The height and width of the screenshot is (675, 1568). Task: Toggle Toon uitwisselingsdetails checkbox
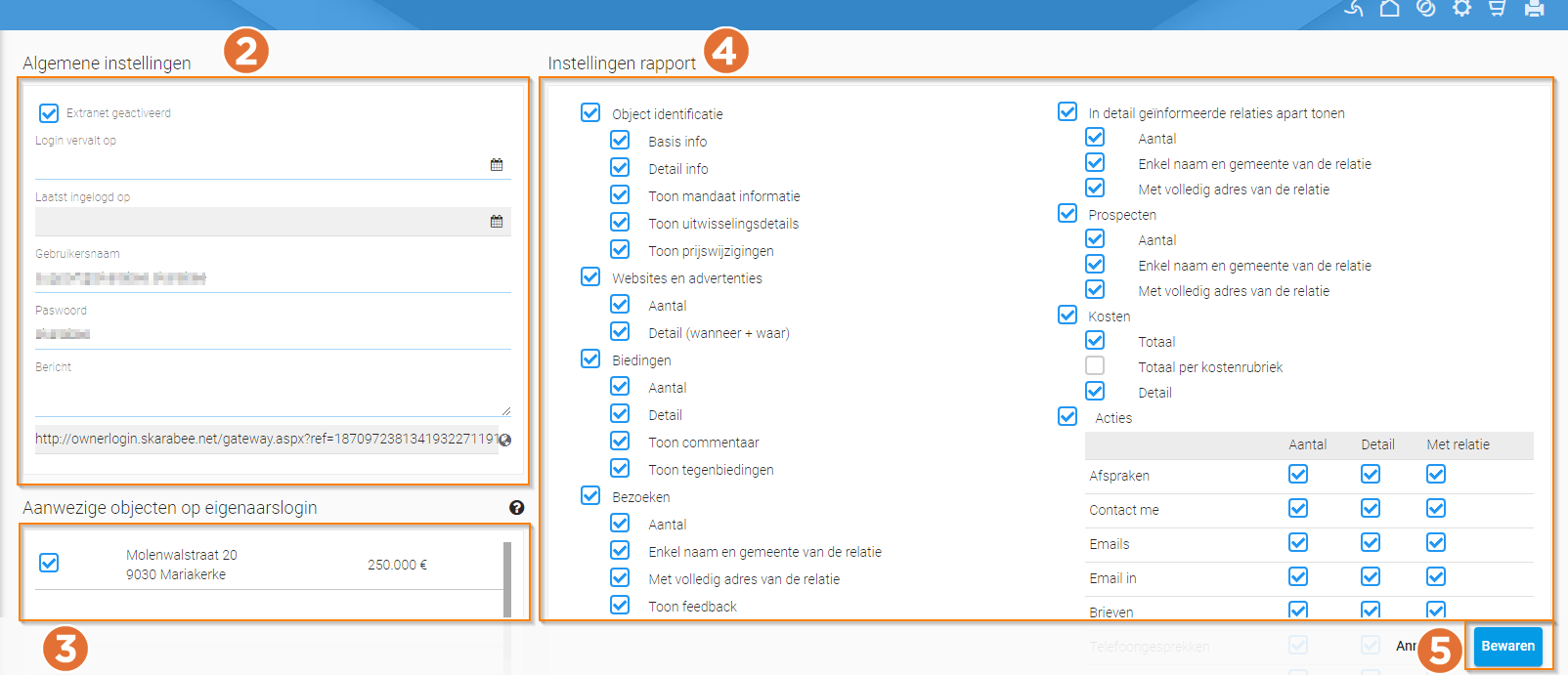(620, 222)
